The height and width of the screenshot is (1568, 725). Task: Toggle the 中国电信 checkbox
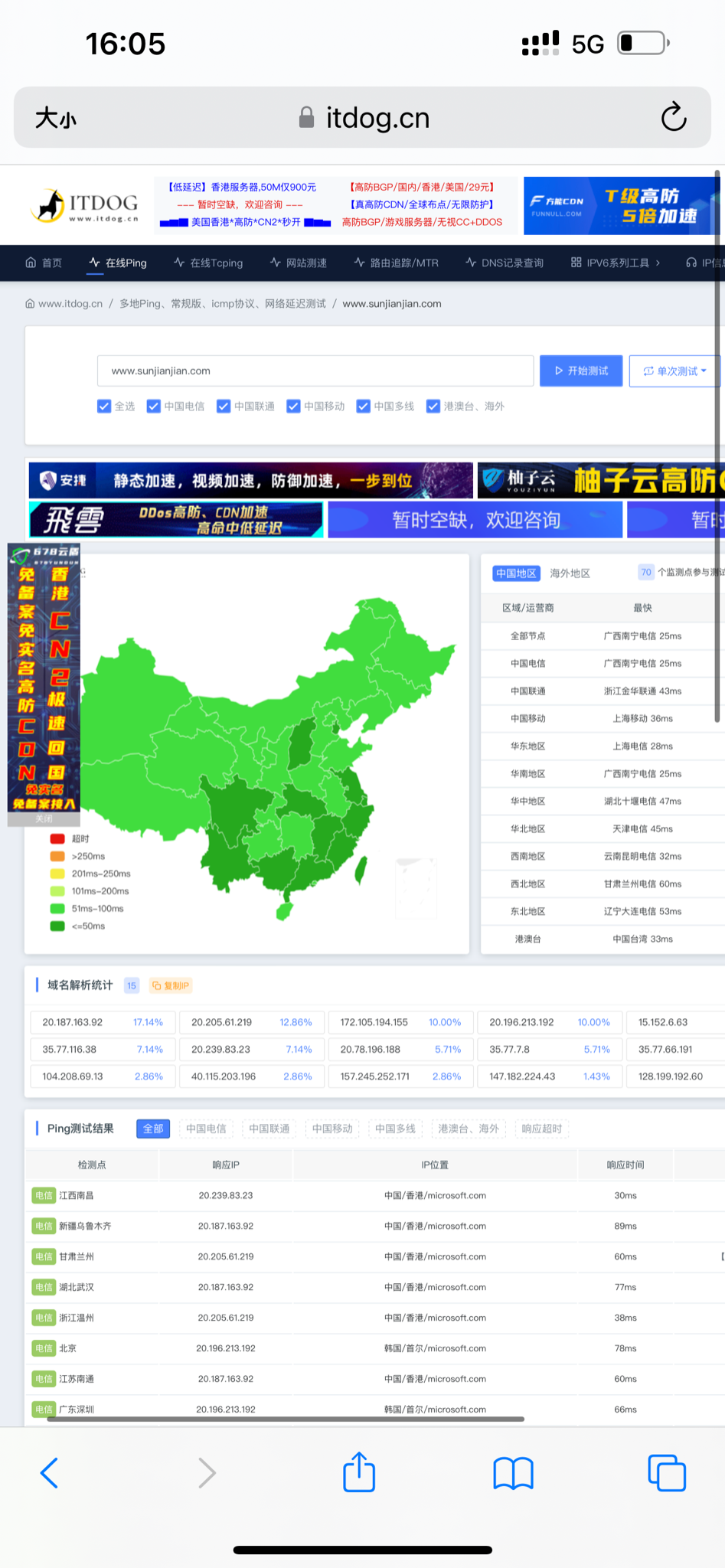pyautogui.click(x=154, y=406)
